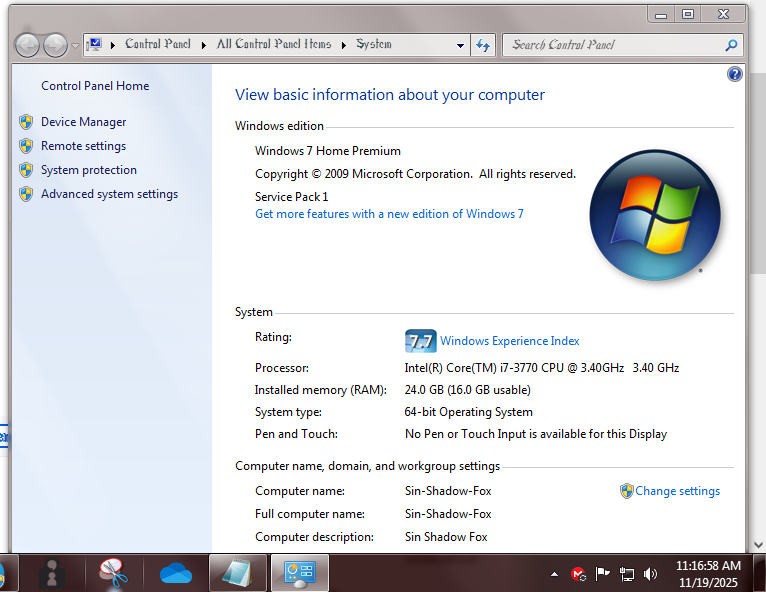Screen dimensions: 766x592
Task: Select the Windows 7 Home Premium text
Action: click(328, 151)
